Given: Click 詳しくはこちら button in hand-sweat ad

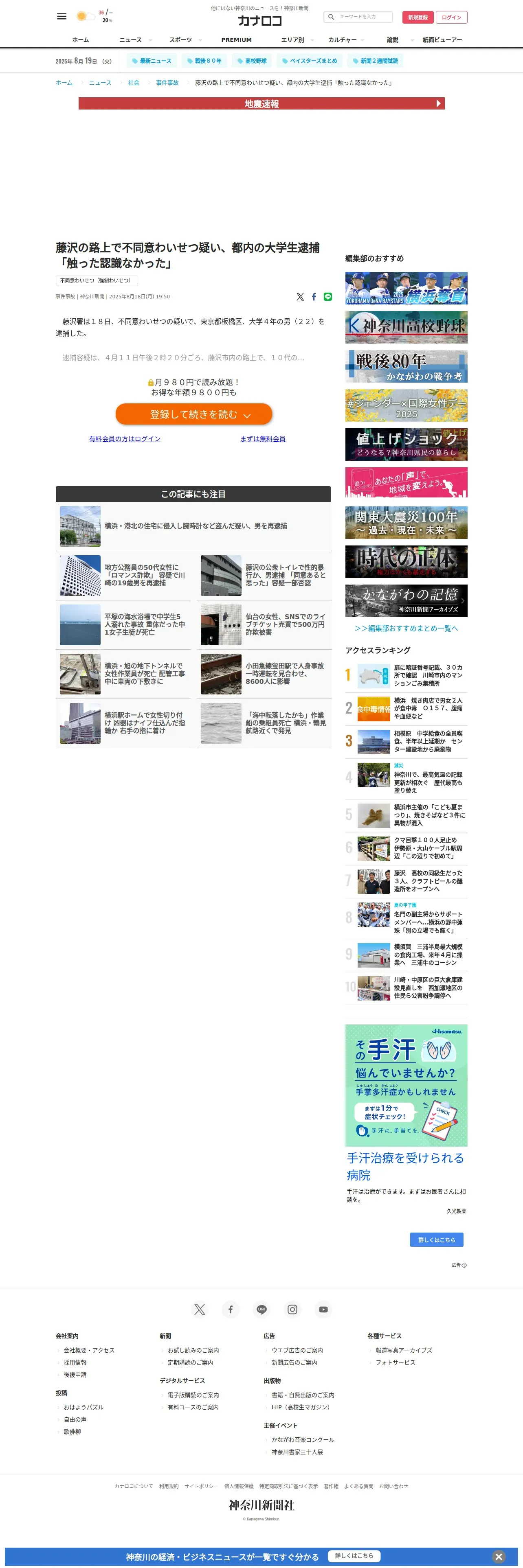Looking at the screenshot, I should (437, 1240).
